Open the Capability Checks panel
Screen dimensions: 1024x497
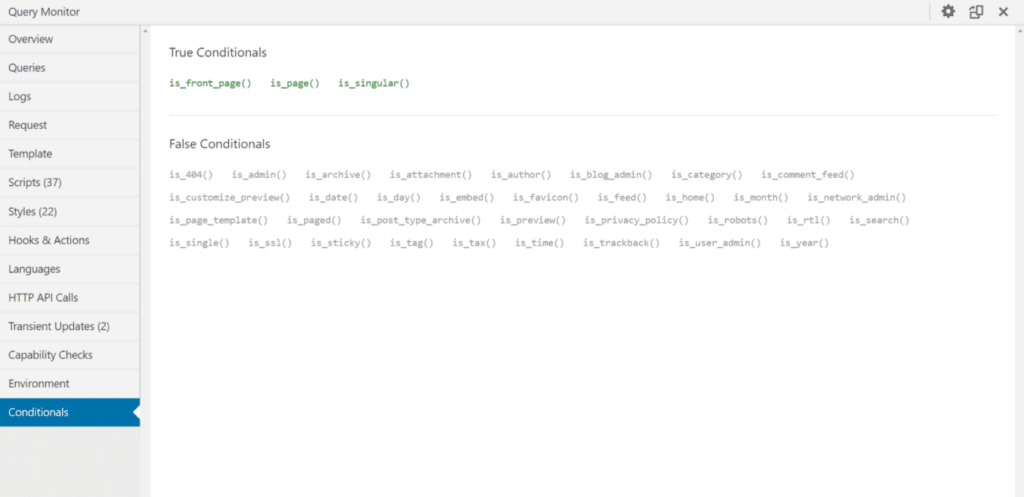[x=50, y=355]
